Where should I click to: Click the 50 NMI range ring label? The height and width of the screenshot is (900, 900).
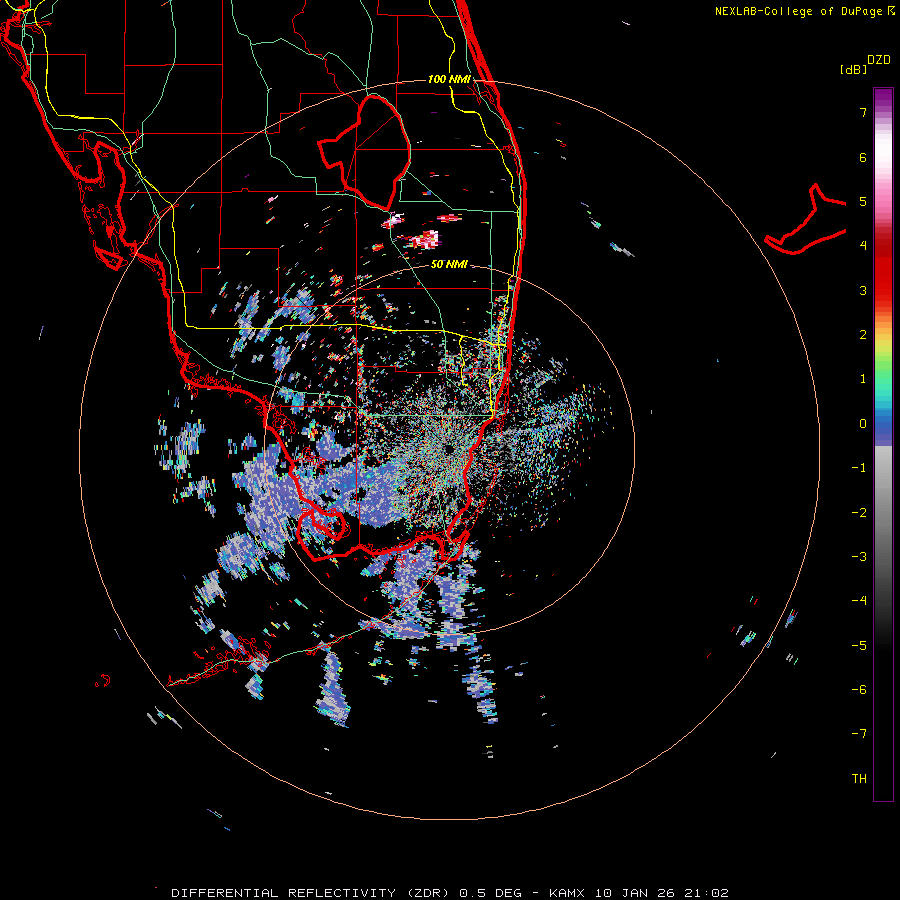pos(449,265)
